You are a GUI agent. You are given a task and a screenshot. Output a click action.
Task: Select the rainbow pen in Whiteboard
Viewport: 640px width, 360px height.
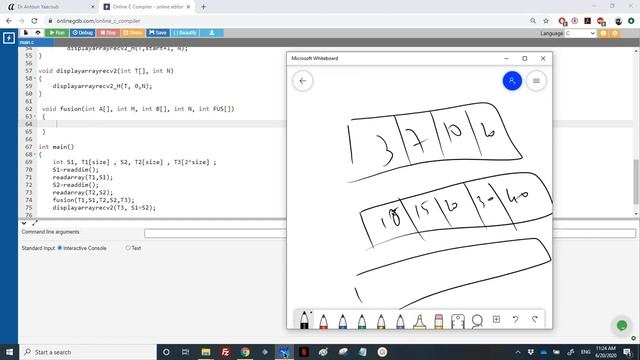pos(381,321)
